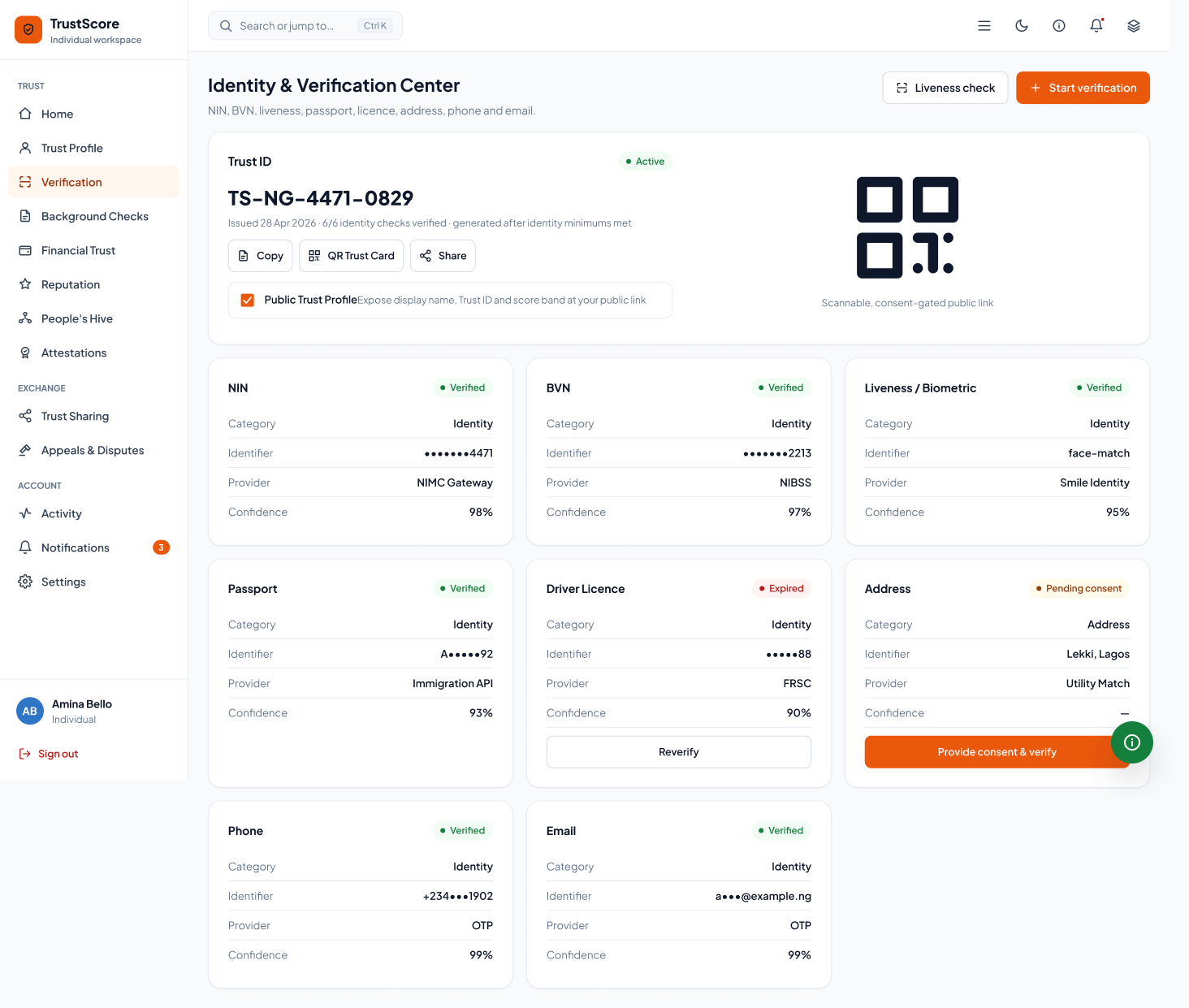Toggle the Public Trust Profile checkbox

(248, 301)
